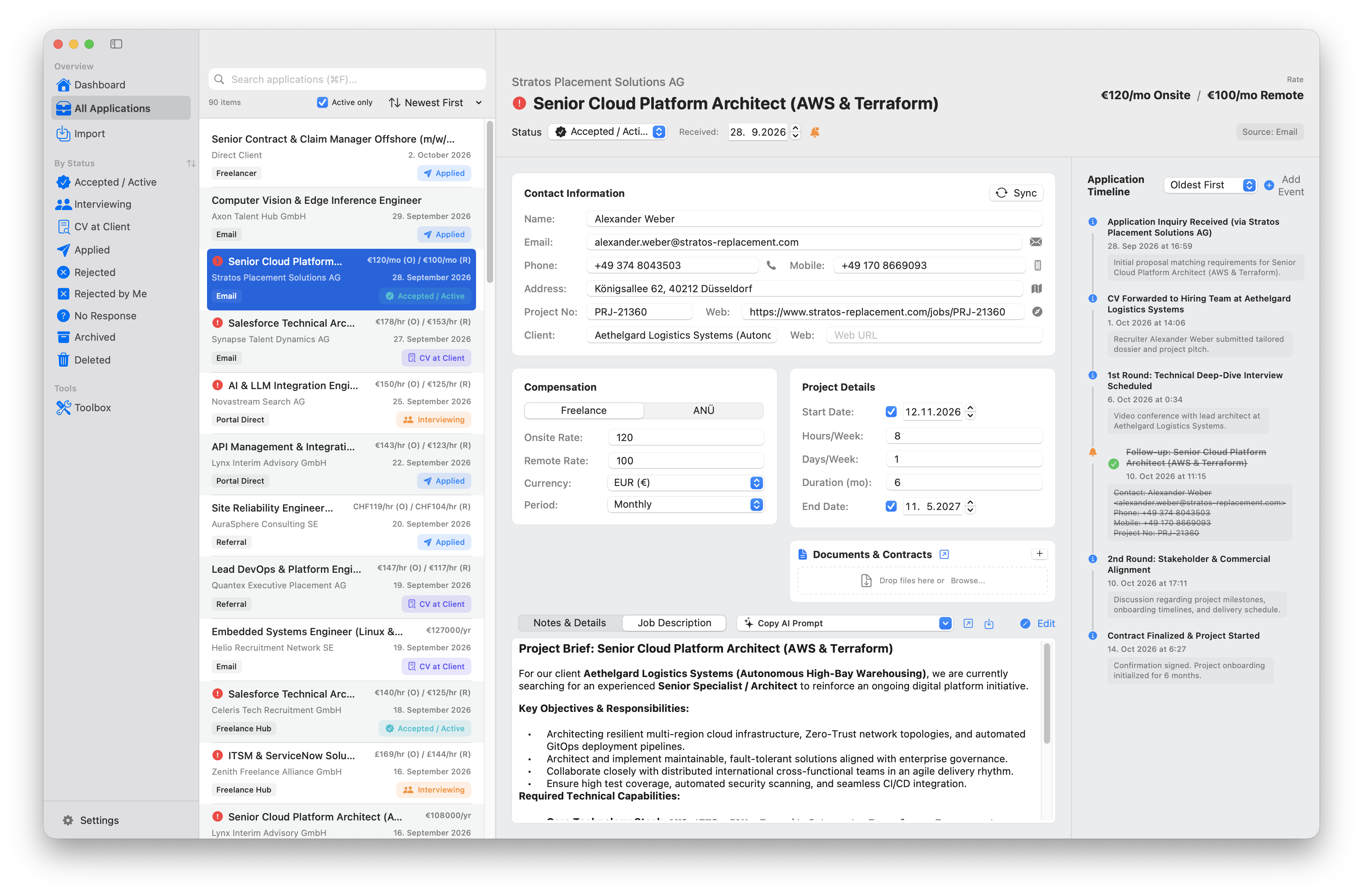Toggle the Active only checkbox
This screenshot has height=896, width=1363.
point(323,102)
